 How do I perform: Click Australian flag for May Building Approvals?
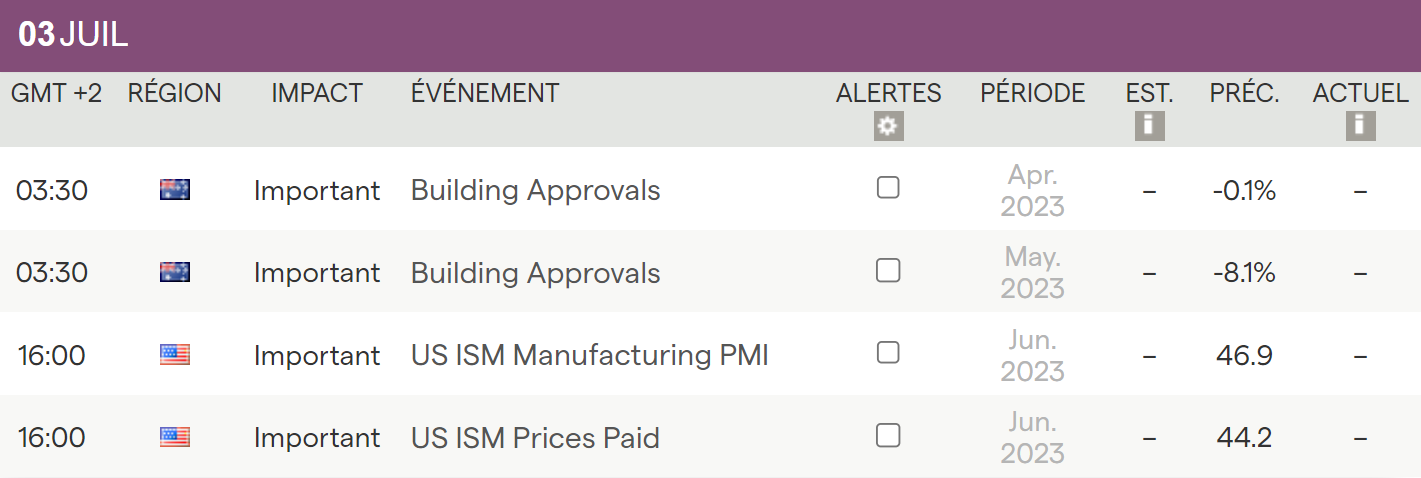[x=175, y=272]
